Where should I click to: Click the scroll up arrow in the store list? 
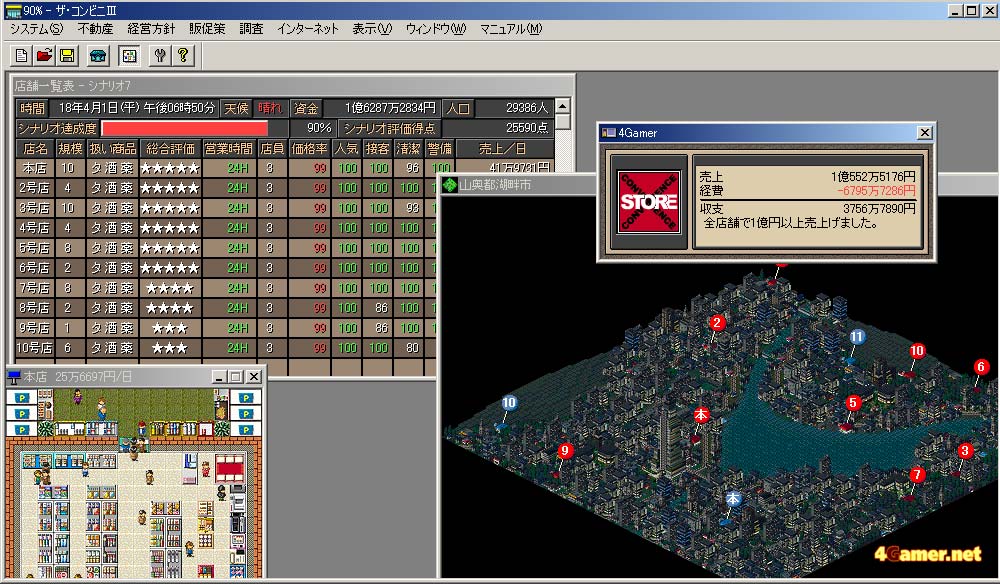point(563,106)
